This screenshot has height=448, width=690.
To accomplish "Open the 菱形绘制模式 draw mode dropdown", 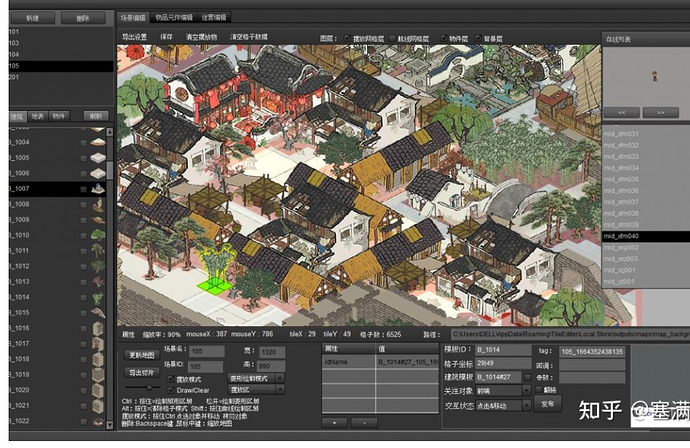I will 256,378.
